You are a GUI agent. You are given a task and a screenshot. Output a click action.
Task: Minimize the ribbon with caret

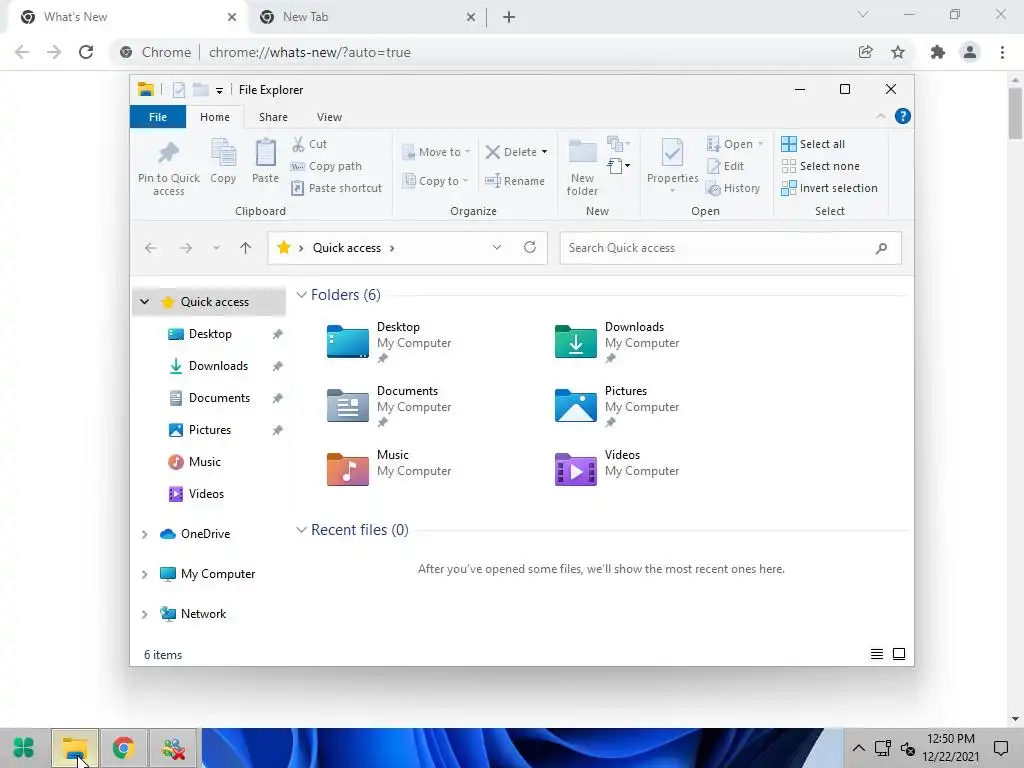[x=880, y=116]
